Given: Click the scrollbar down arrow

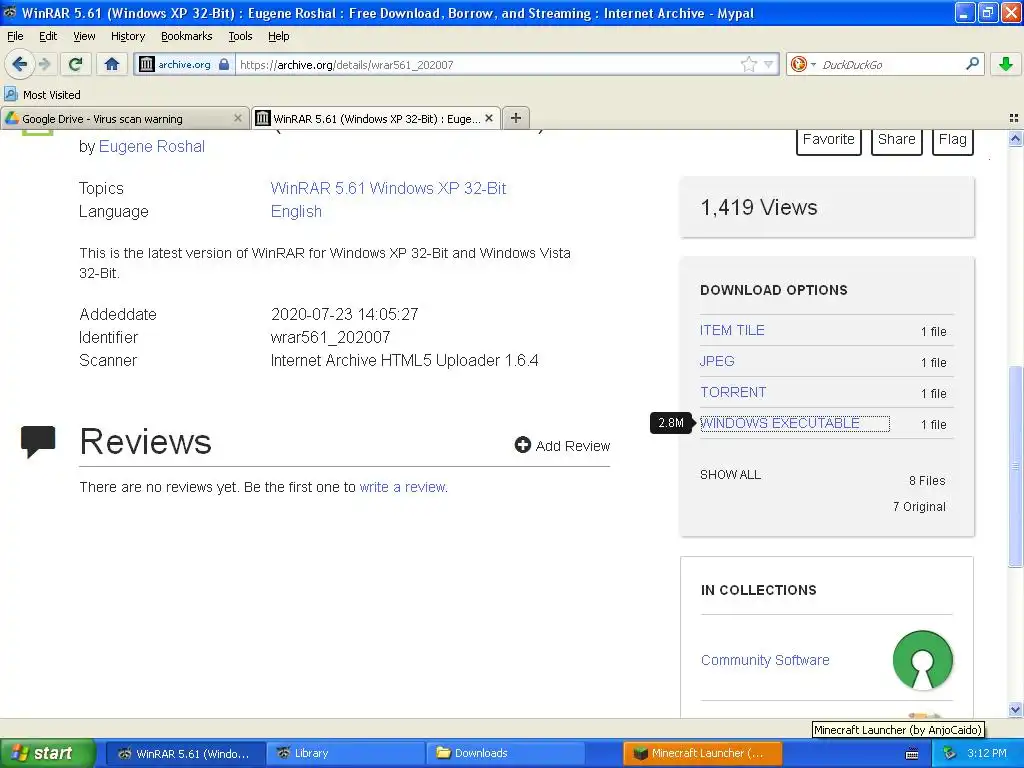Looking at the screenshot, I should coord(1015,709).
